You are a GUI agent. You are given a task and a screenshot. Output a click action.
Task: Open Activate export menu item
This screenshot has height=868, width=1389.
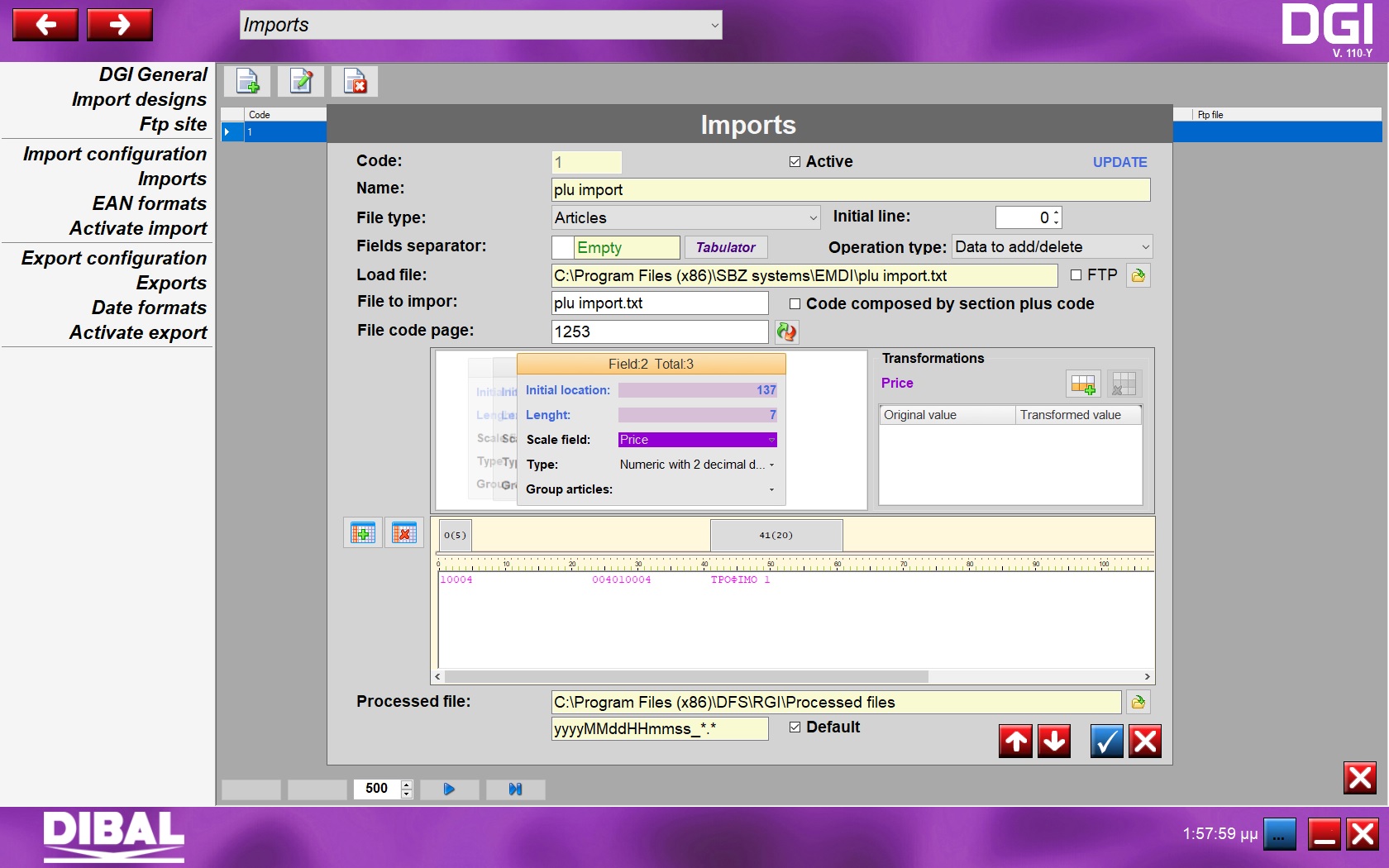138,332
